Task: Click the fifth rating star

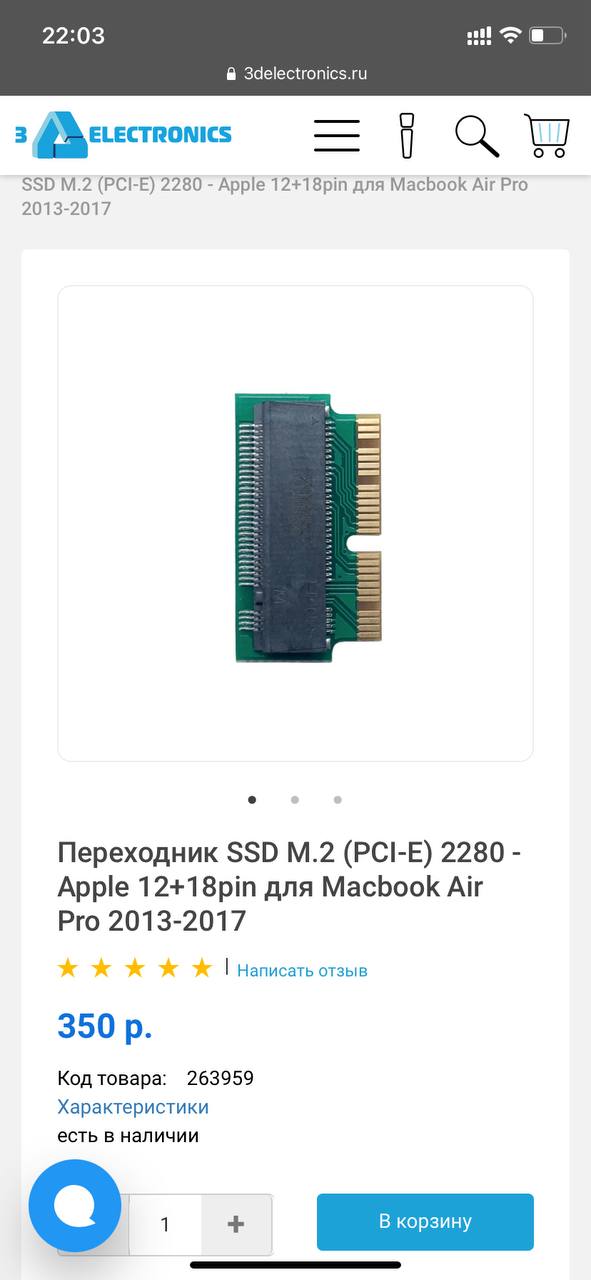Action: click(x=202, y=968)
